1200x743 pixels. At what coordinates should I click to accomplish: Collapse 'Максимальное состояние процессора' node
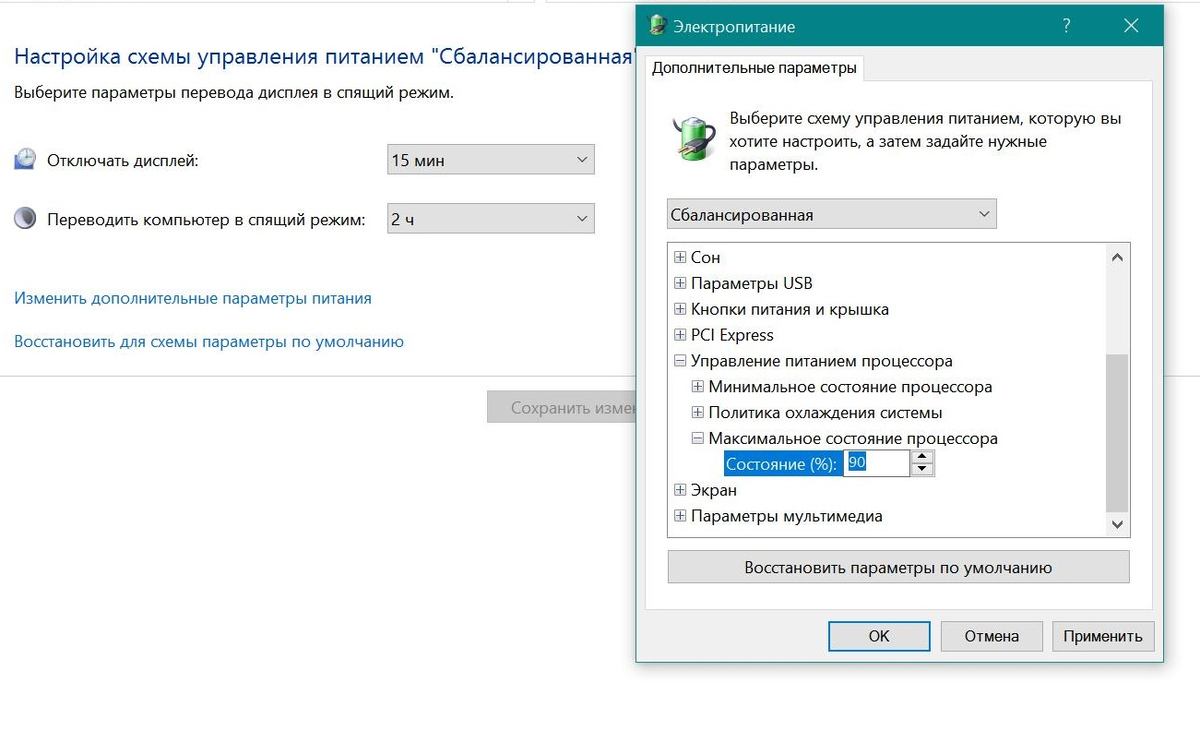698,438
